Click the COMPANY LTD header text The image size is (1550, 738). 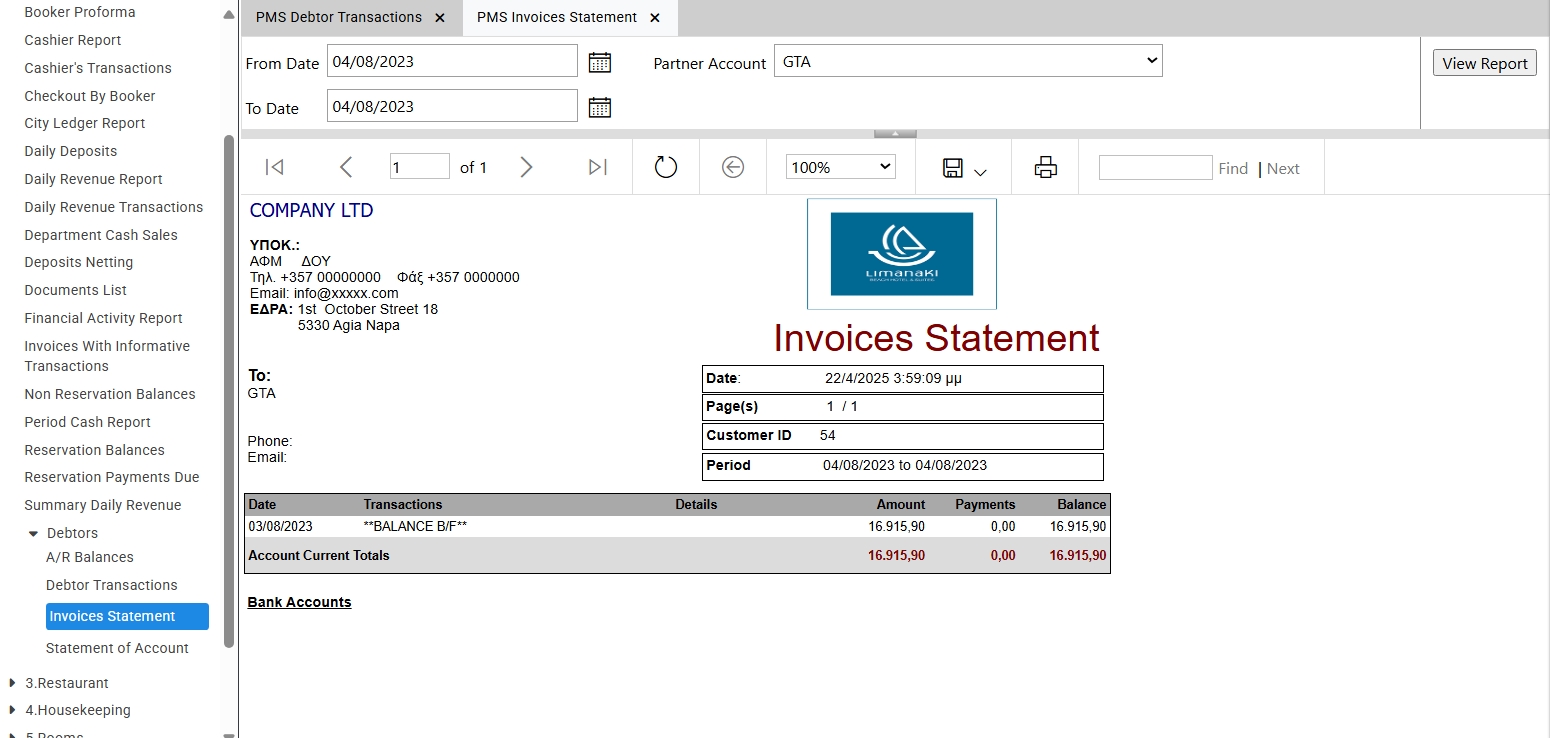(x=311, y=210)
